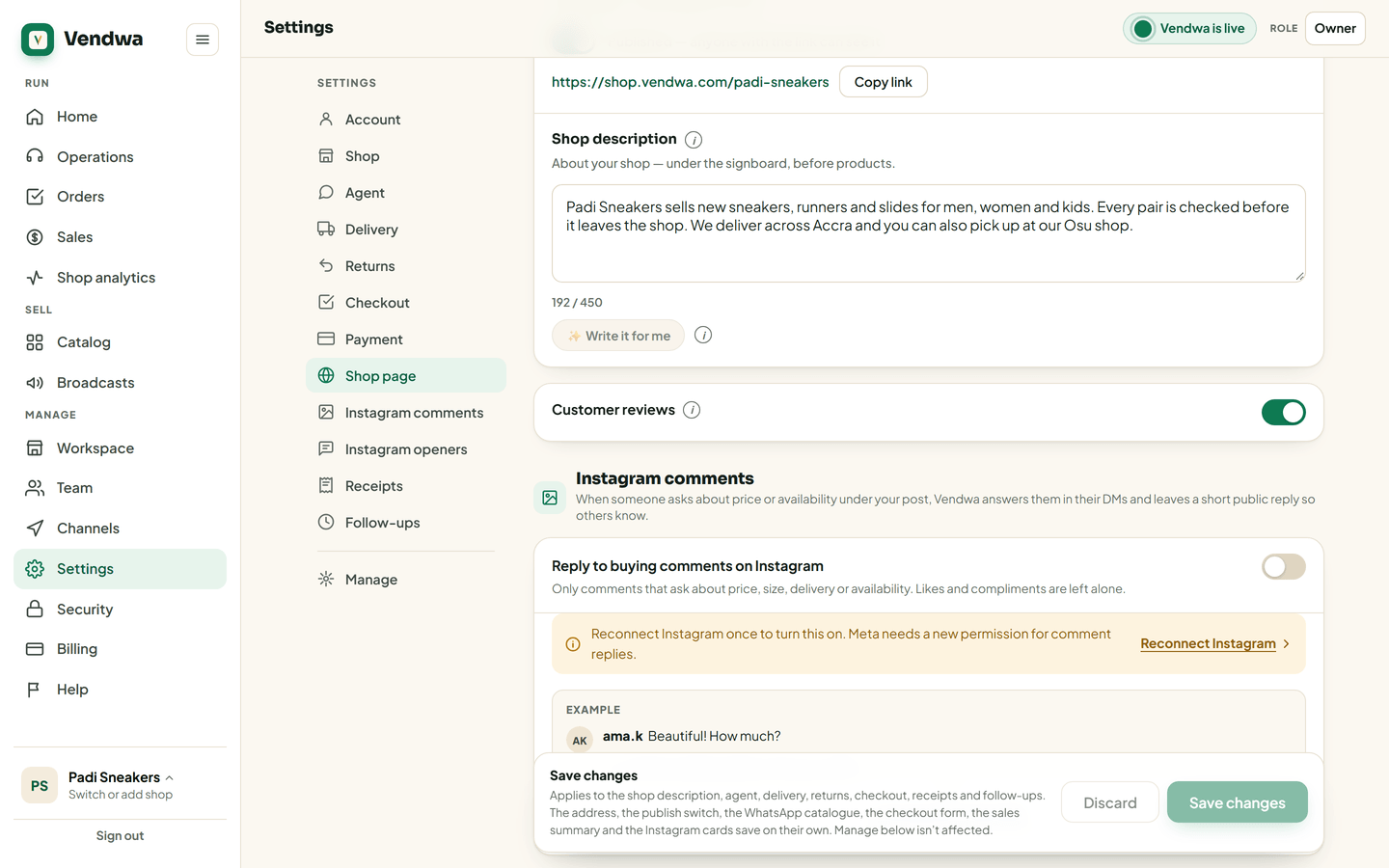
Task: Open the Manage settings item
Action: click(406, 580)
